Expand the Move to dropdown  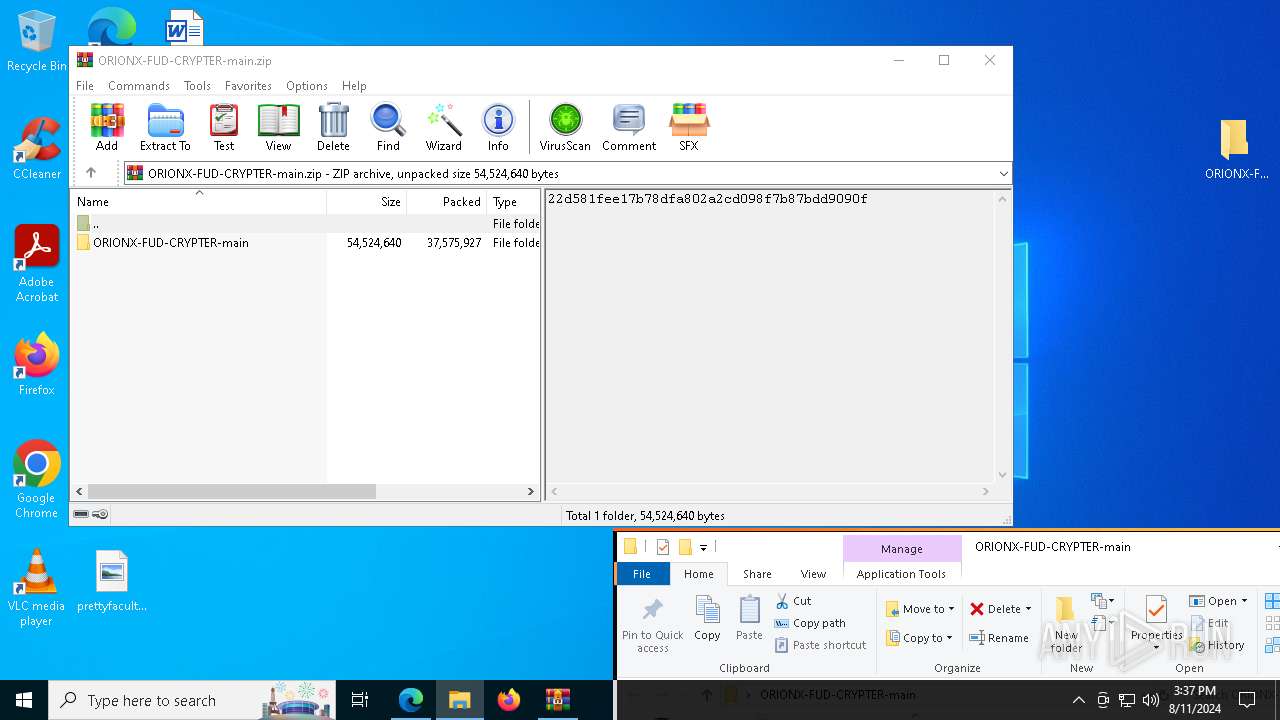pos(951,609)
